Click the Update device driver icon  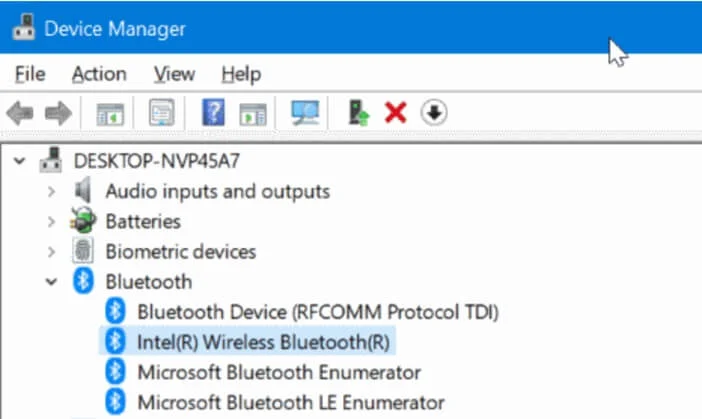tap(357, 113)
